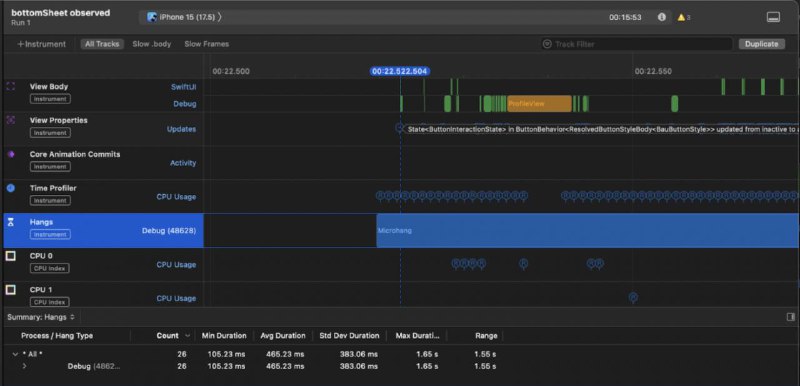Add a new instrument with +Instrument
This screenshot has height=386, width=800.
(41, 44)
